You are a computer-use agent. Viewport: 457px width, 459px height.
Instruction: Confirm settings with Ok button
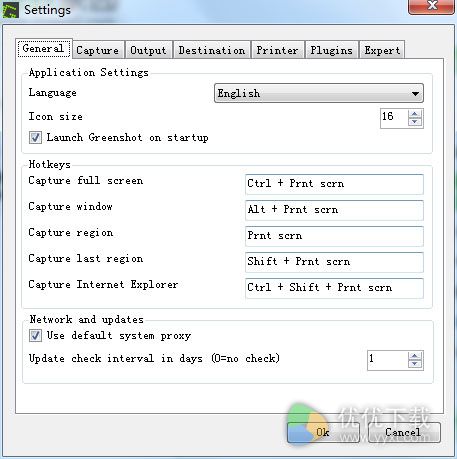pyautogui.click(x=323, y=432)
